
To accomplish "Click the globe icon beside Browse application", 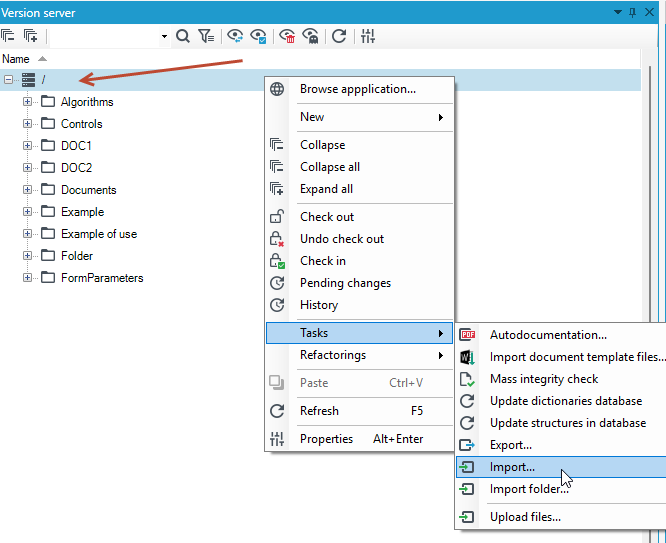I will (x=277, y=89).
